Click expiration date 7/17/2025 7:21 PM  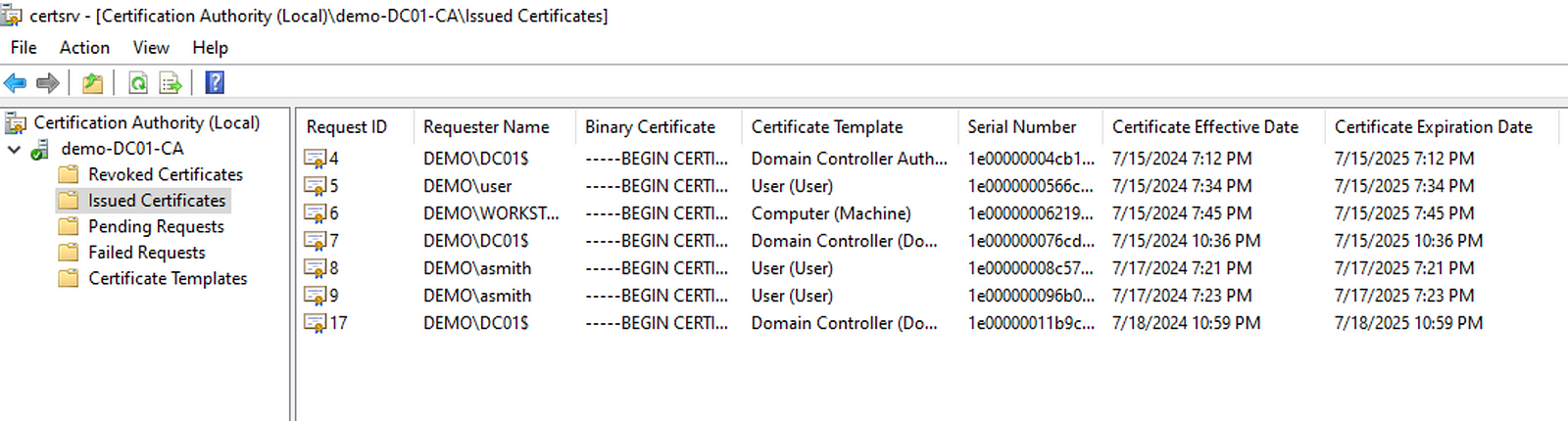point(1404,268)
